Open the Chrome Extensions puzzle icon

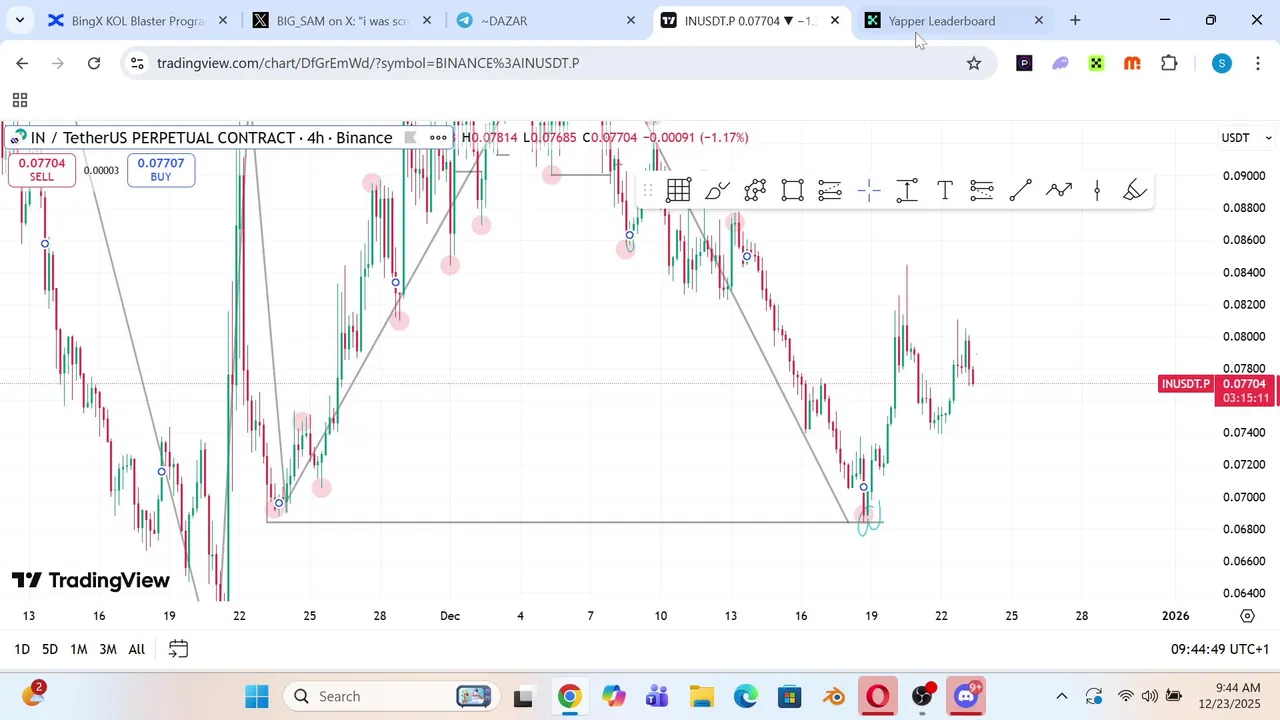point(1169,63)
